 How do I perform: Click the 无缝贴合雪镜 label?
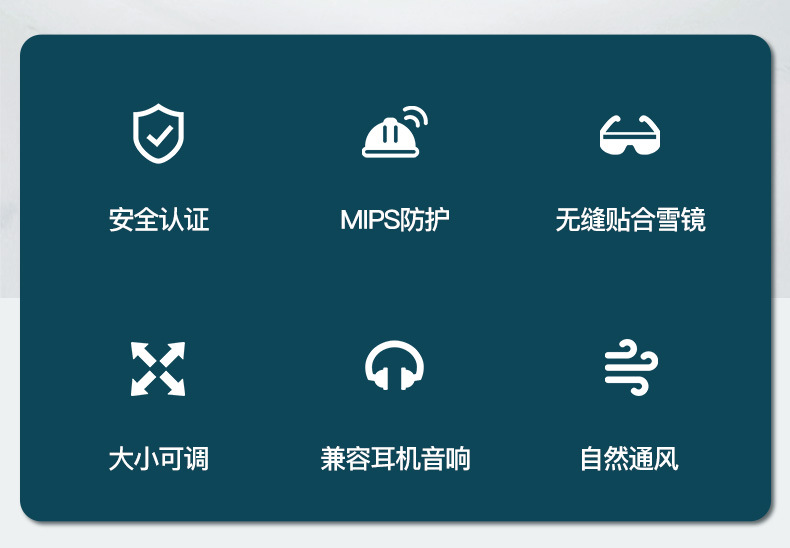(630, 220)
